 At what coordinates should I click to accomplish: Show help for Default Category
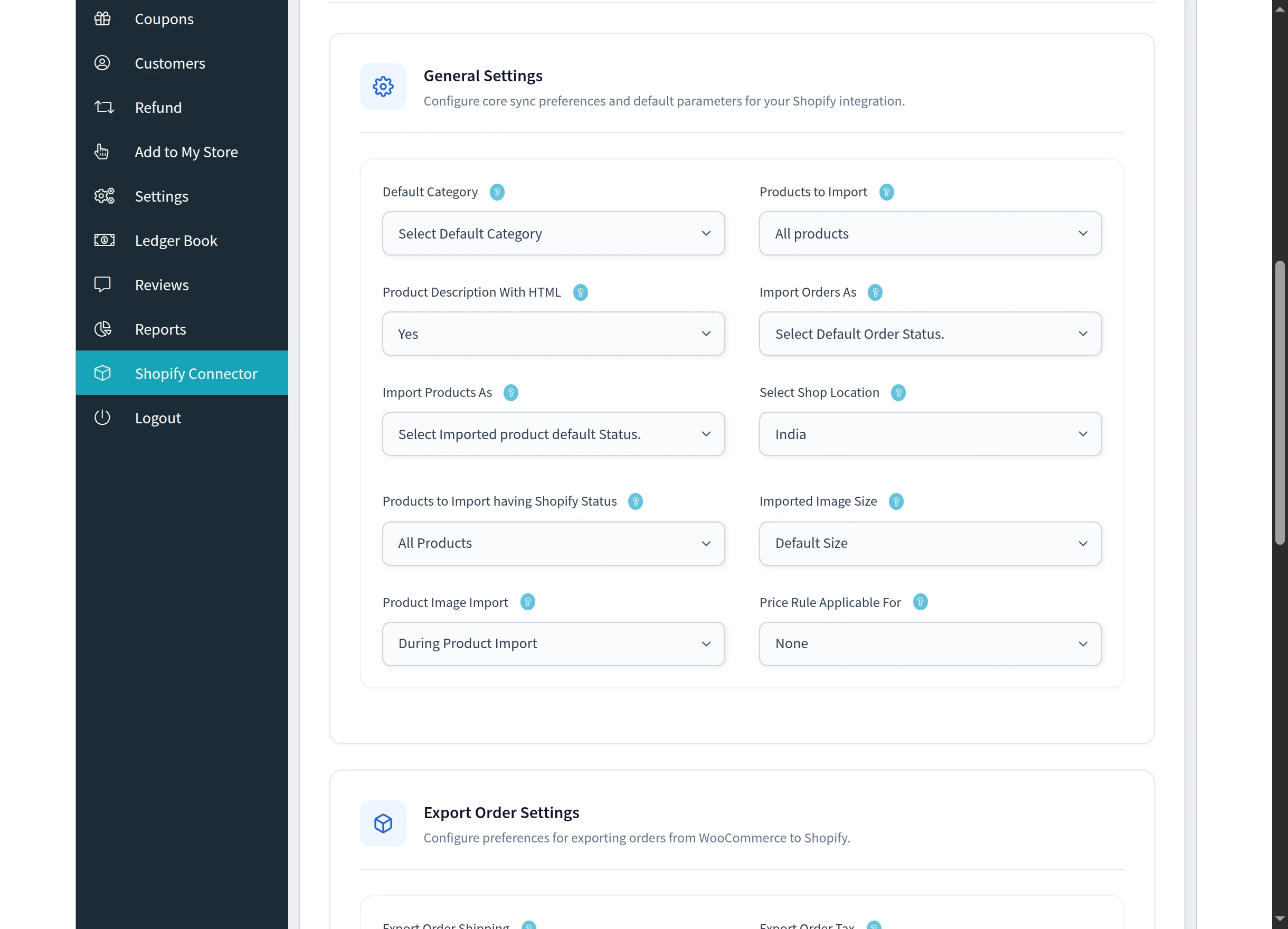pyautogui.click(x=497, y=193)
